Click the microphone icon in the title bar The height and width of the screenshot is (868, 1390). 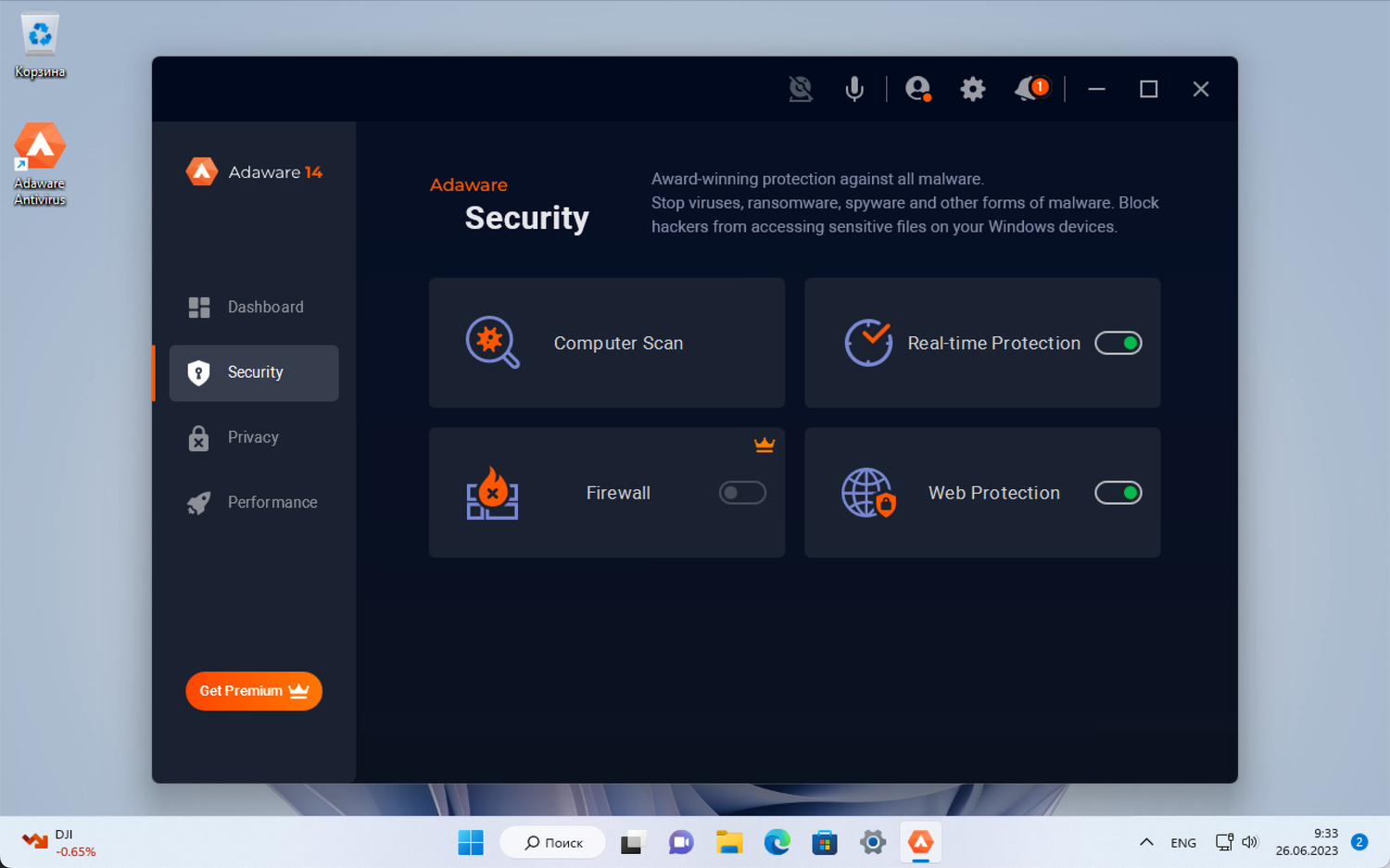click(x=854, y=89)
